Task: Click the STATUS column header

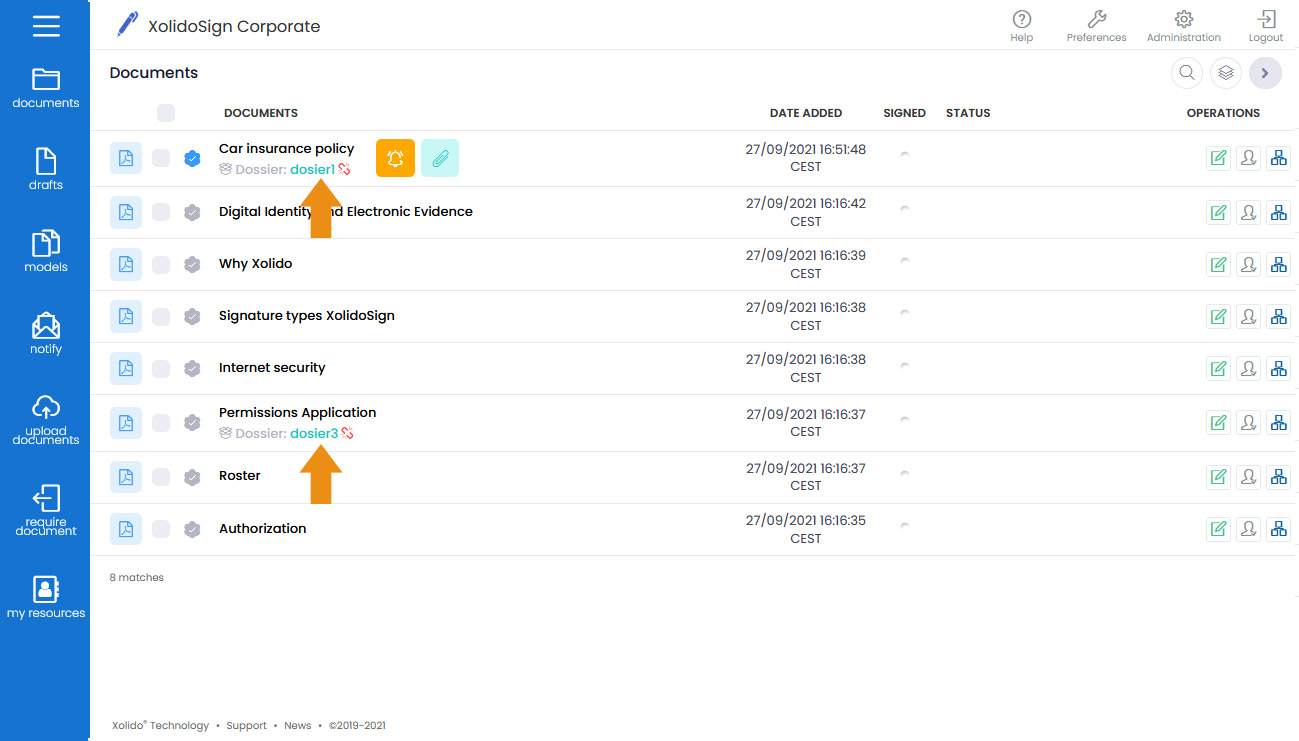Action: tap(968, 113)
